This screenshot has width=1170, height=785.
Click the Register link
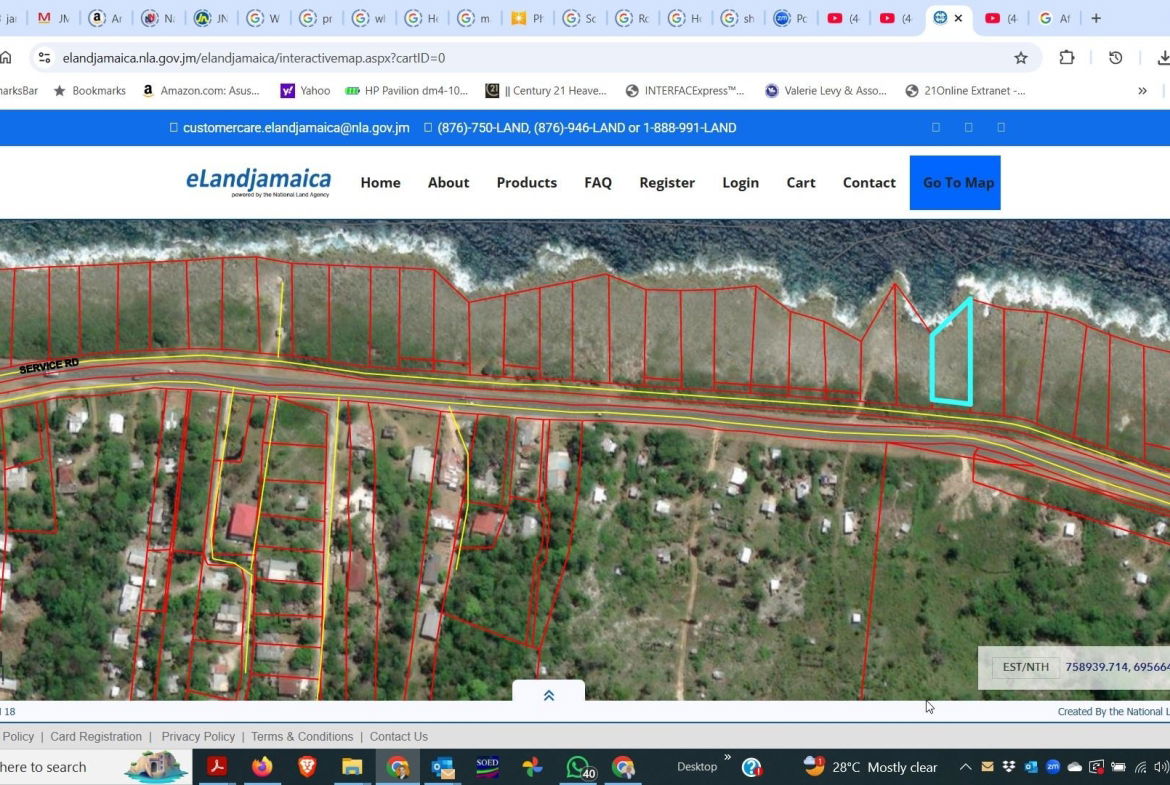pyautogui.click(x=666, y=182)
